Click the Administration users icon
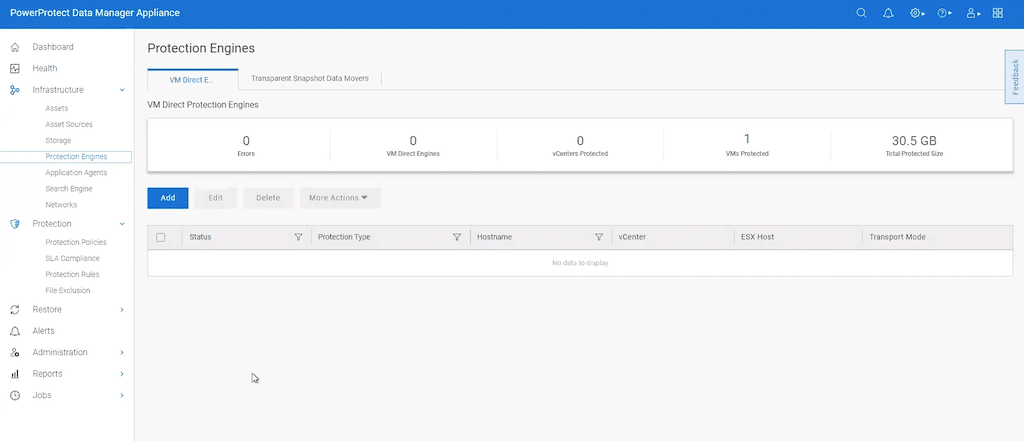The height and width of the screenshot is (441, 1024). tap(15, 353)
